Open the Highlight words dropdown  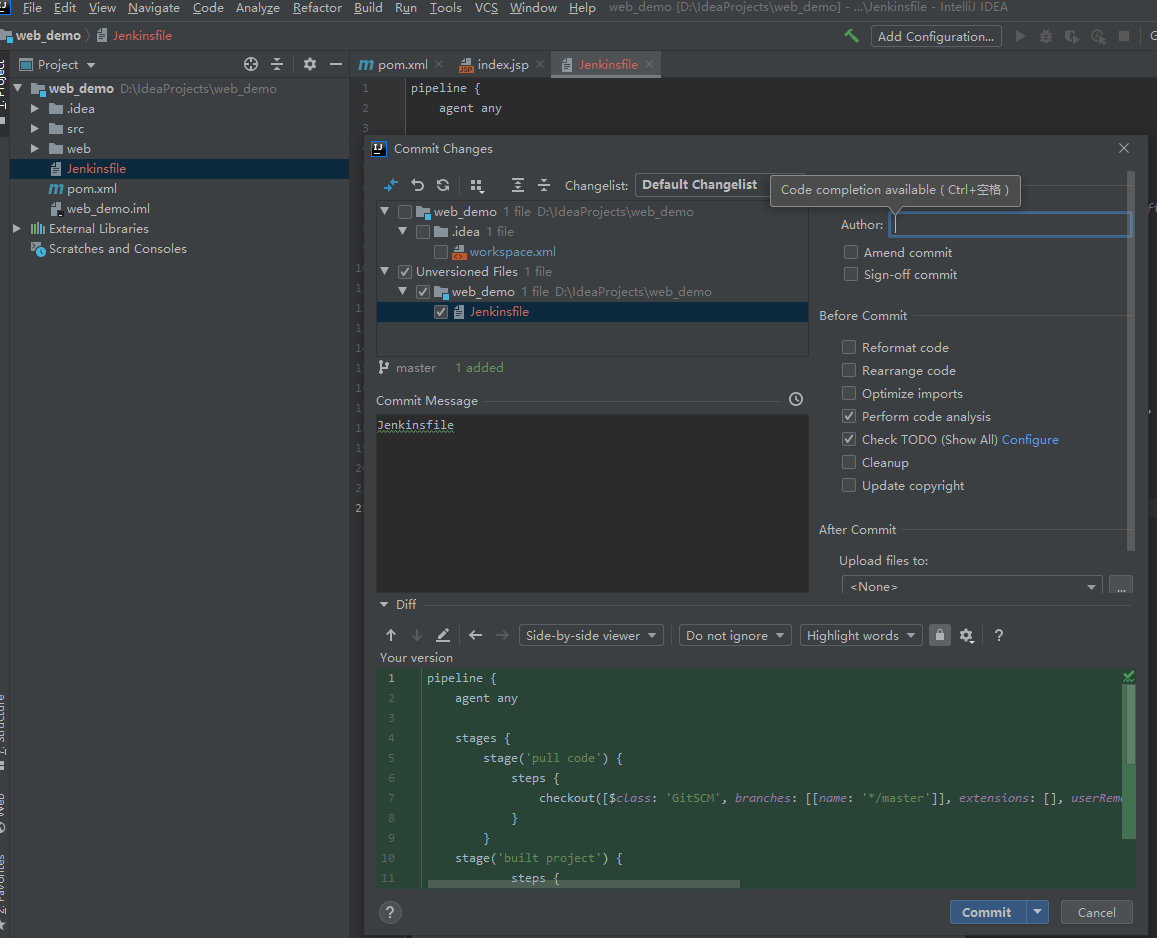861,635
